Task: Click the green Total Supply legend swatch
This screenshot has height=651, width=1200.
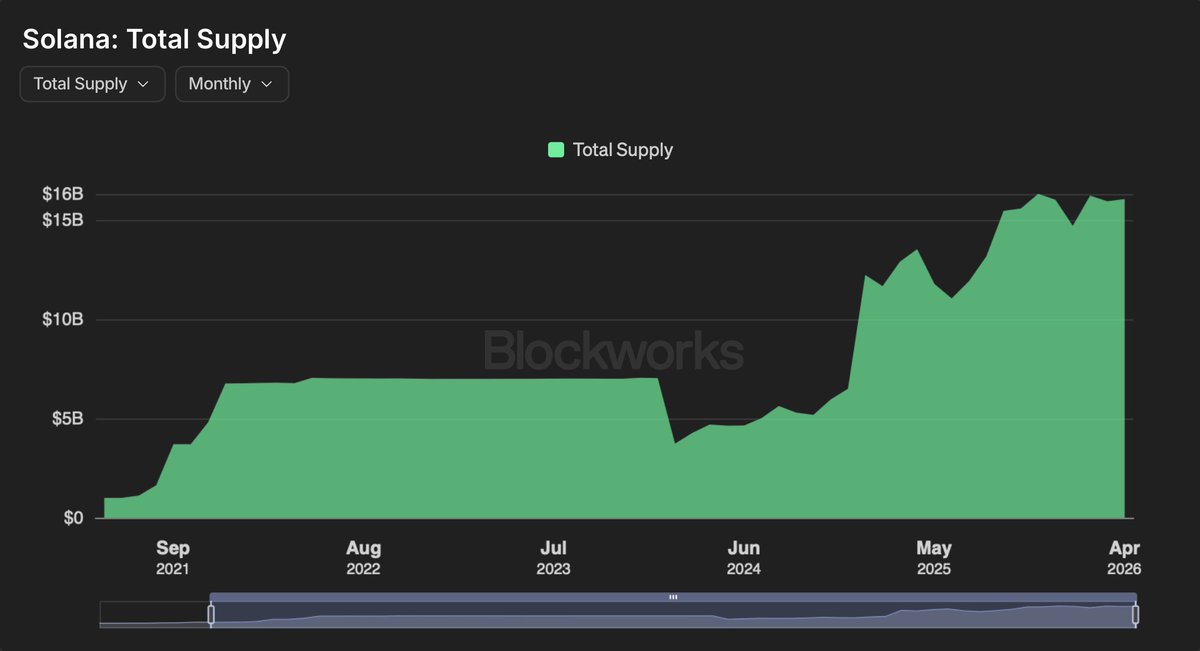Action: pos(556,150)
